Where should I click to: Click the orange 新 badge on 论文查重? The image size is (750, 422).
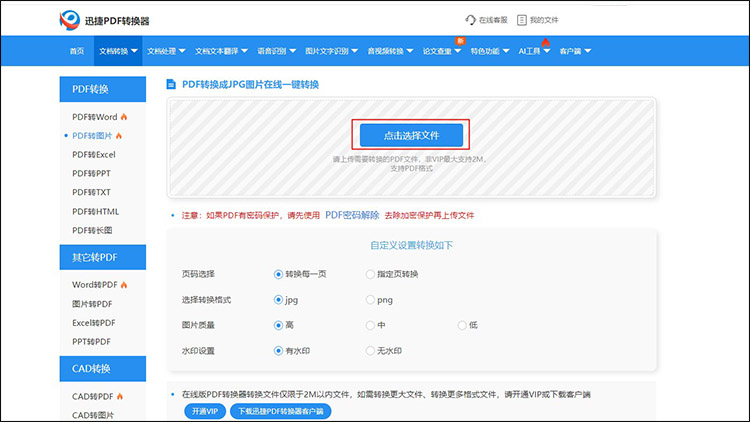tap(460, 41)
